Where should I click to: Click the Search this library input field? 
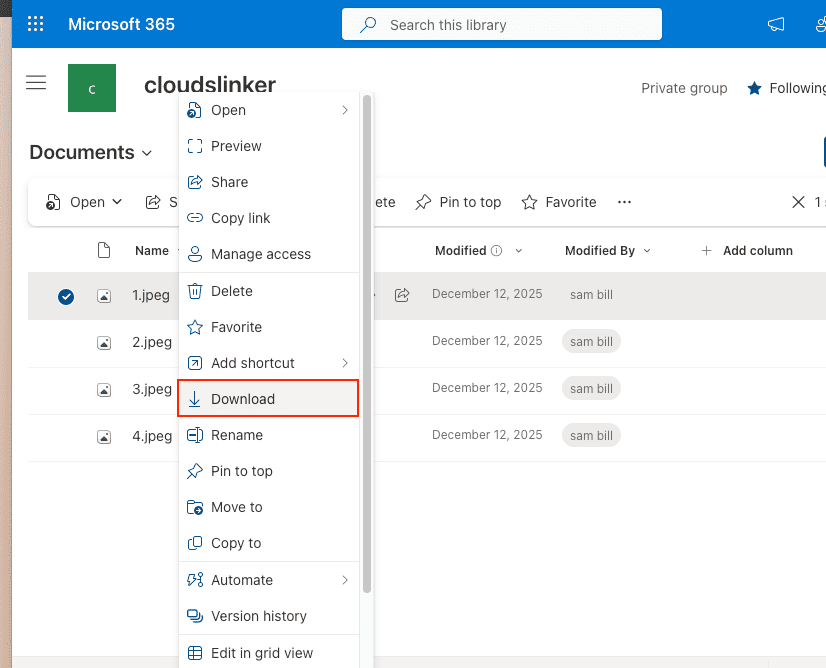pos(500,24)
